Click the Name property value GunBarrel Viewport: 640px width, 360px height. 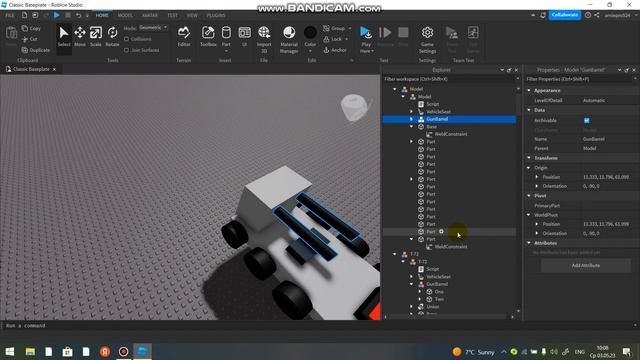[x=594, y=139]
